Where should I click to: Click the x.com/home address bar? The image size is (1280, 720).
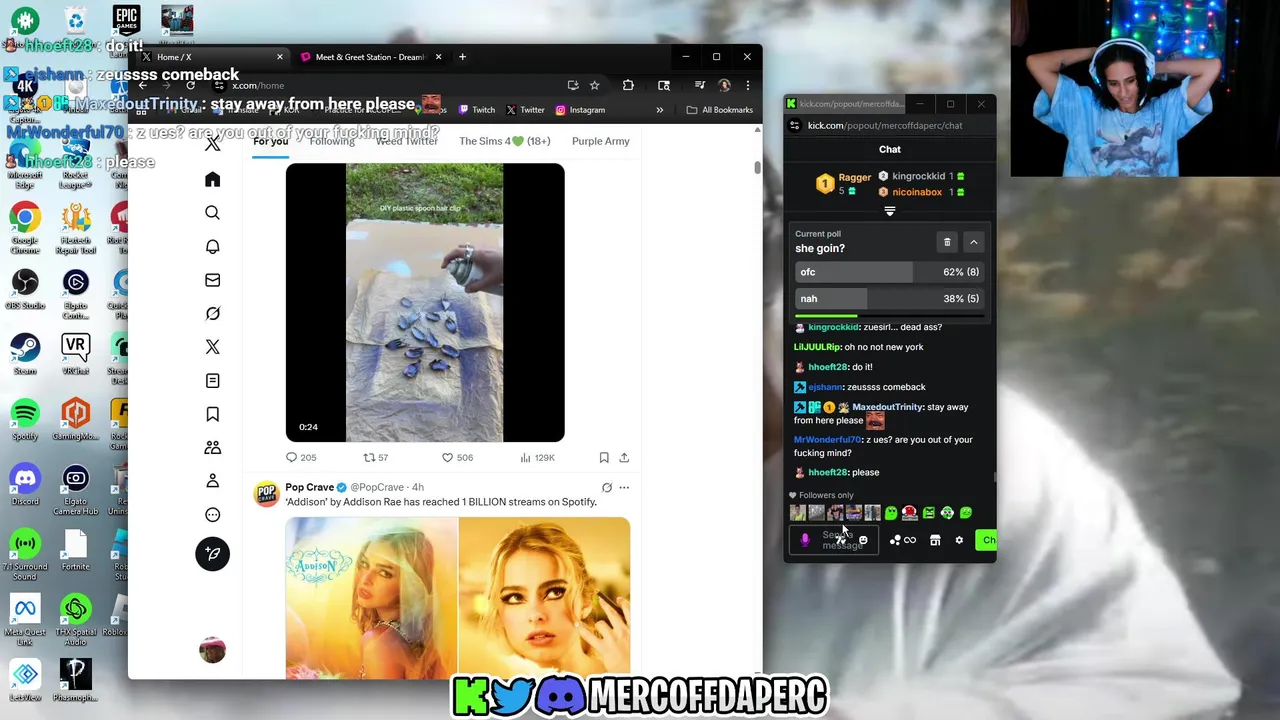point(390,85)
